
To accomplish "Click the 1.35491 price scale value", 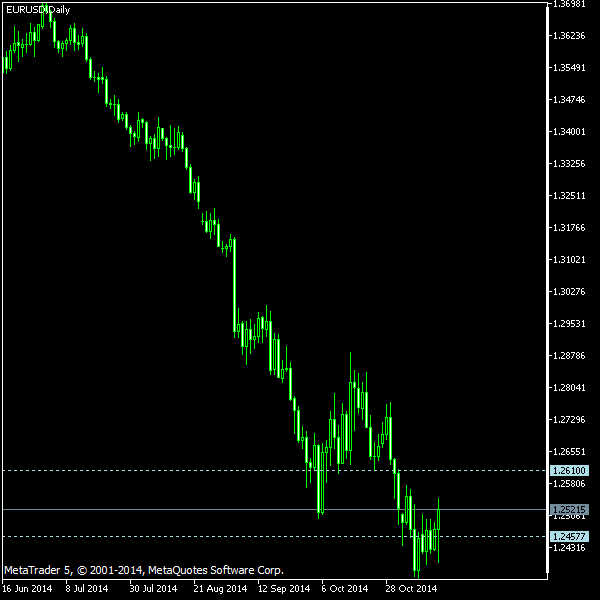I will 569,68.
